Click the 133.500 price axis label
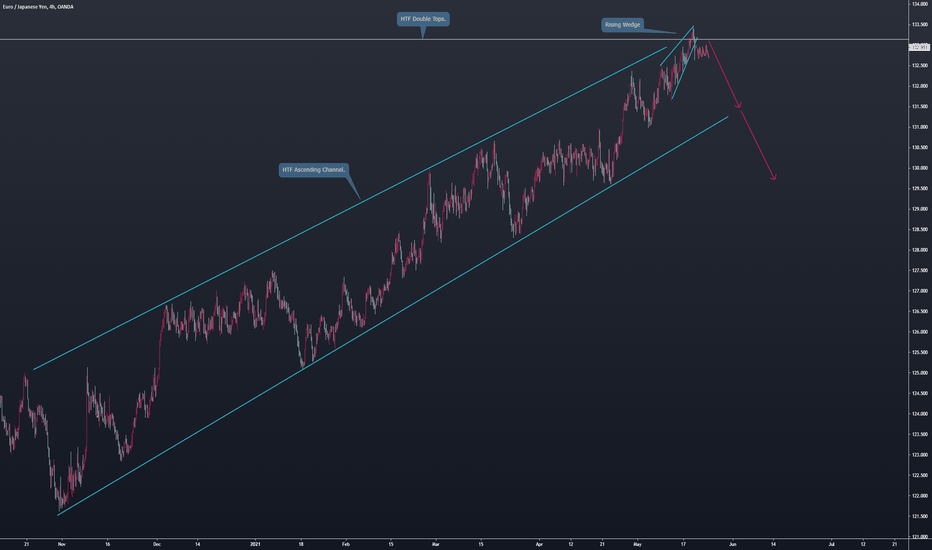 [920, 25]
